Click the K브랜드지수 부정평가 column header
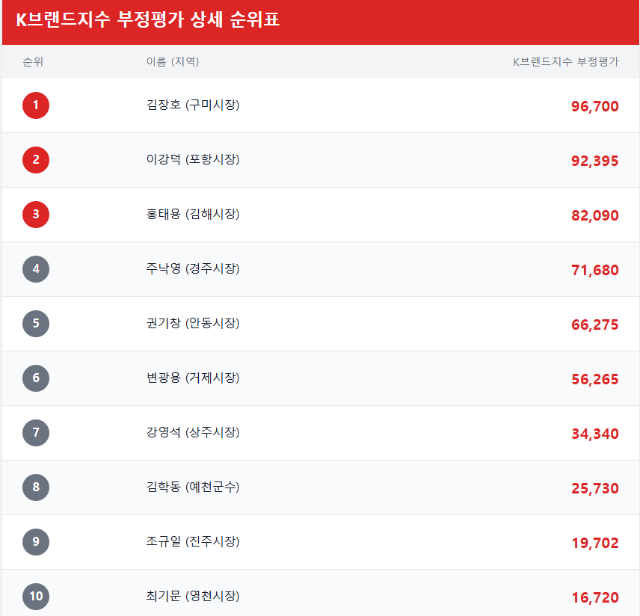 click(566, 62)
